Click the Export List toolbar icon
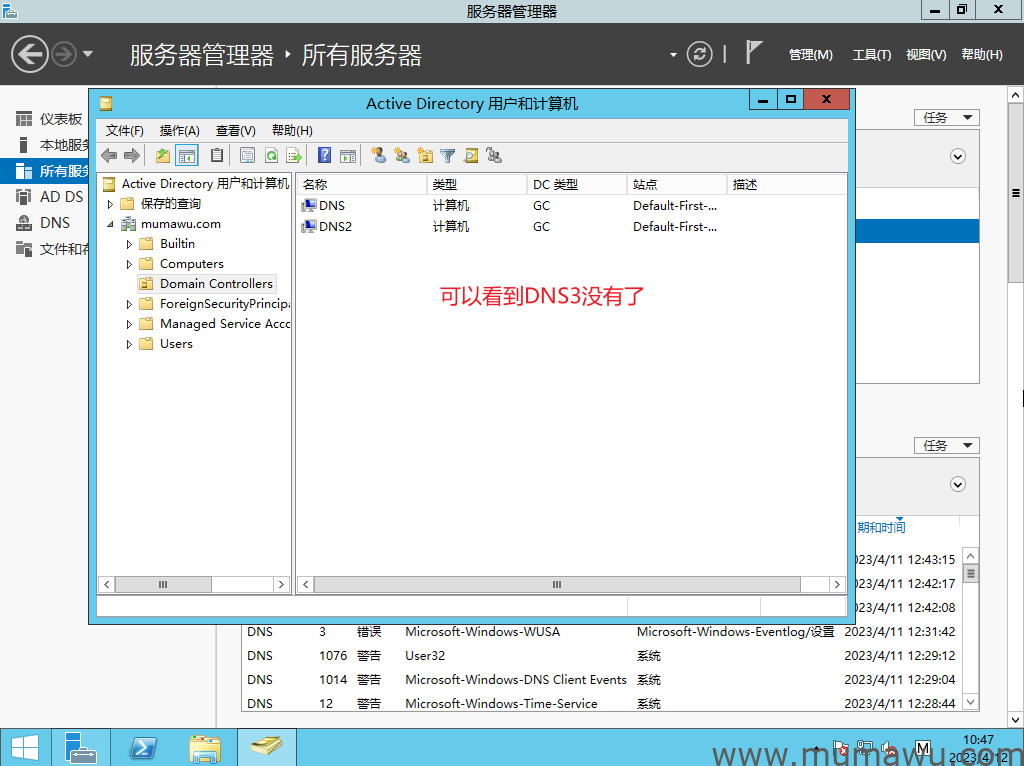Image resolution: width=1024 pixels, height=766 pixels. pyautogui.click(x=294, y=155)
